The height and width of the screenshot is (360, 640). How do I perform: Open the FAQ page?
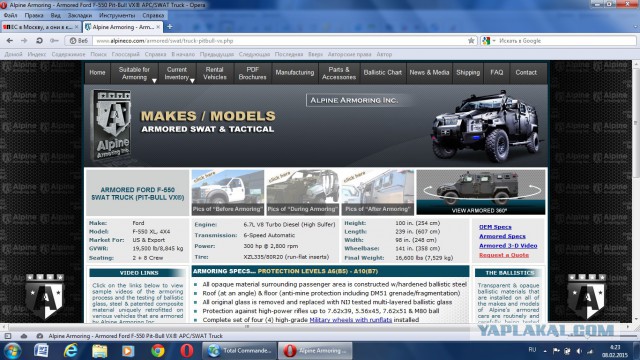click(x=497, y=73)
